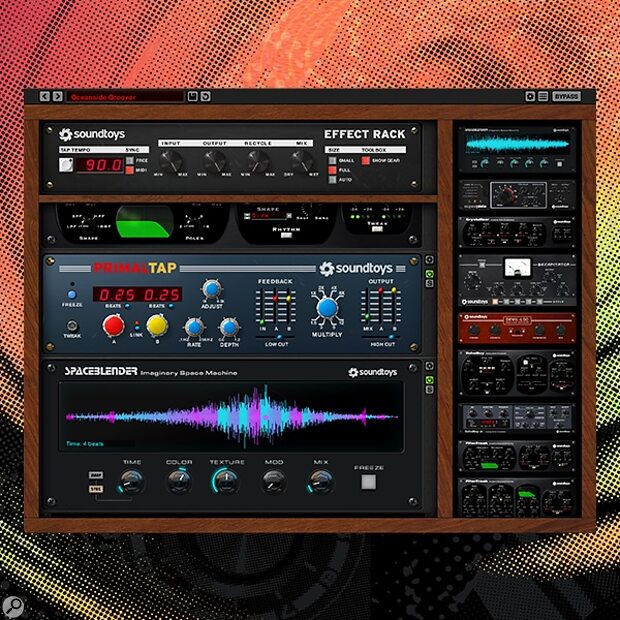Image resolution: width=620 pixels, height=620 pixels.
Task: Select the red Devil-Loc thumbnail in toolbox
Action: [x=517, y=328]
